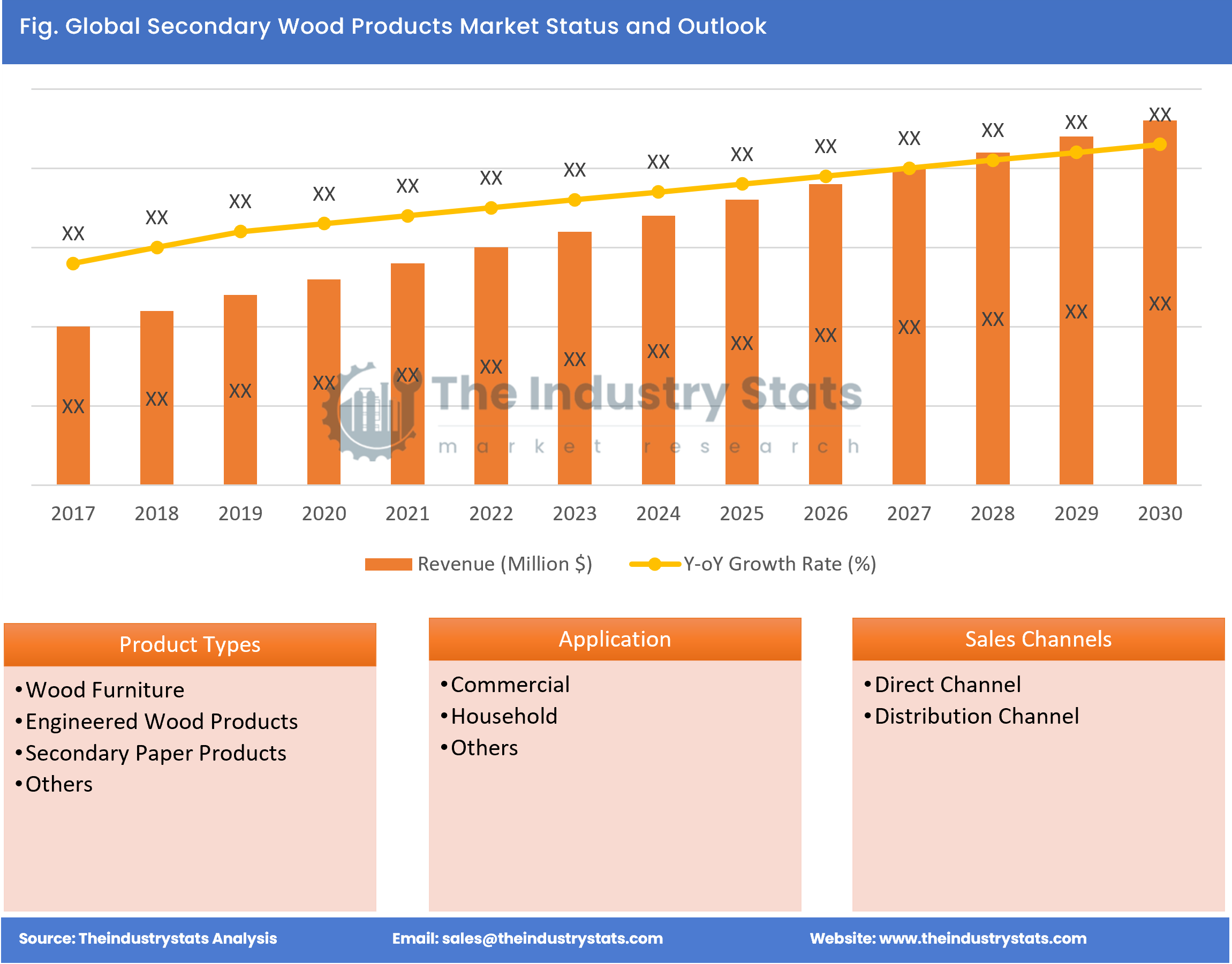
Task: Click the 2023 growth rate line marker
Action: point(575,200)
